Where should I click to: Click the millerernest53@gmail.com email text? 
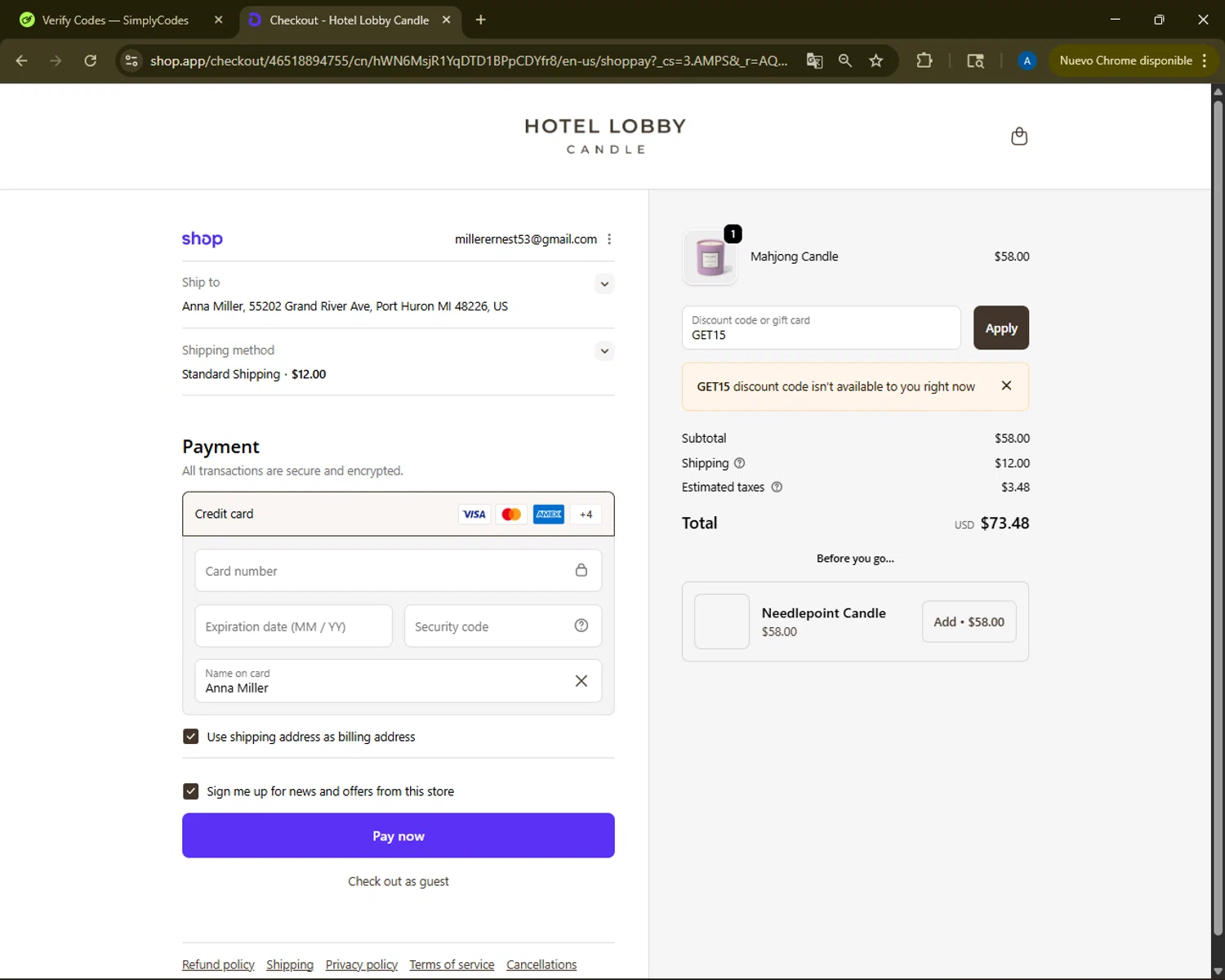tap(526, 239)
